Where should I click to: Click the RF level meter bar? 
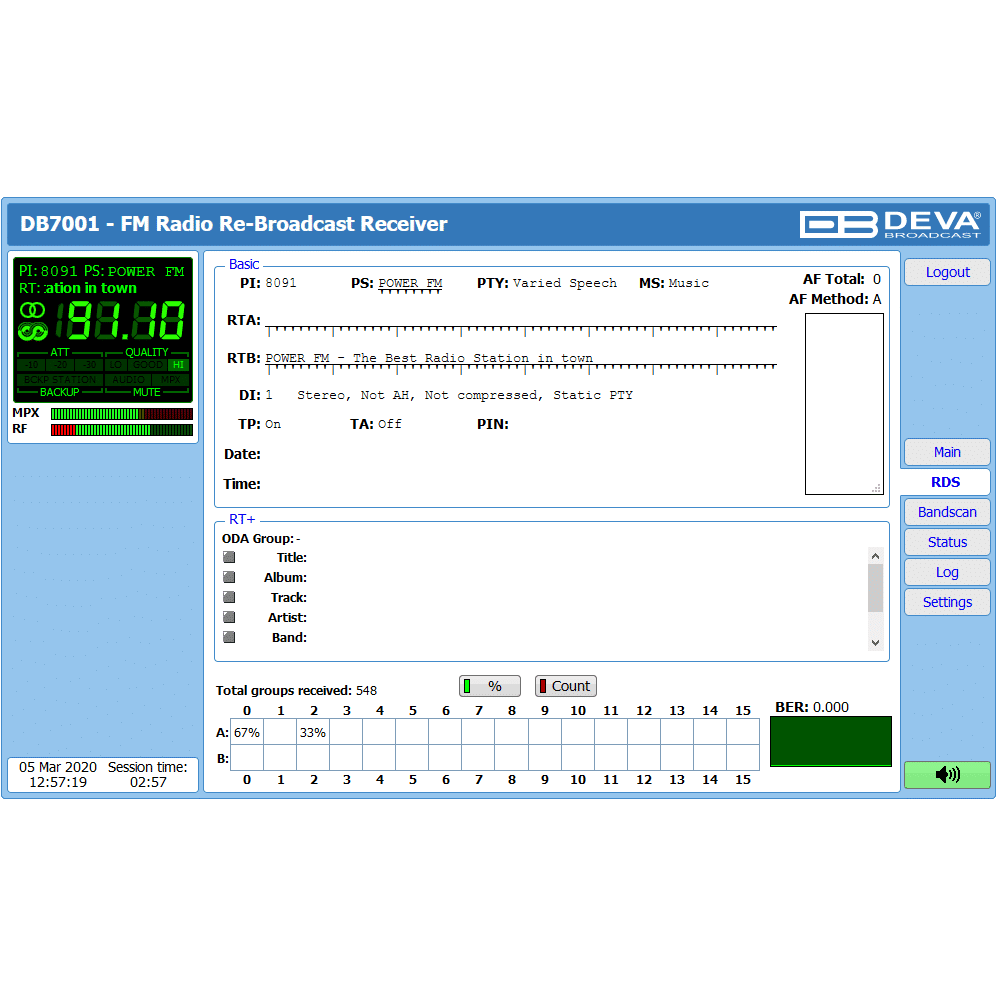(121, 430)
